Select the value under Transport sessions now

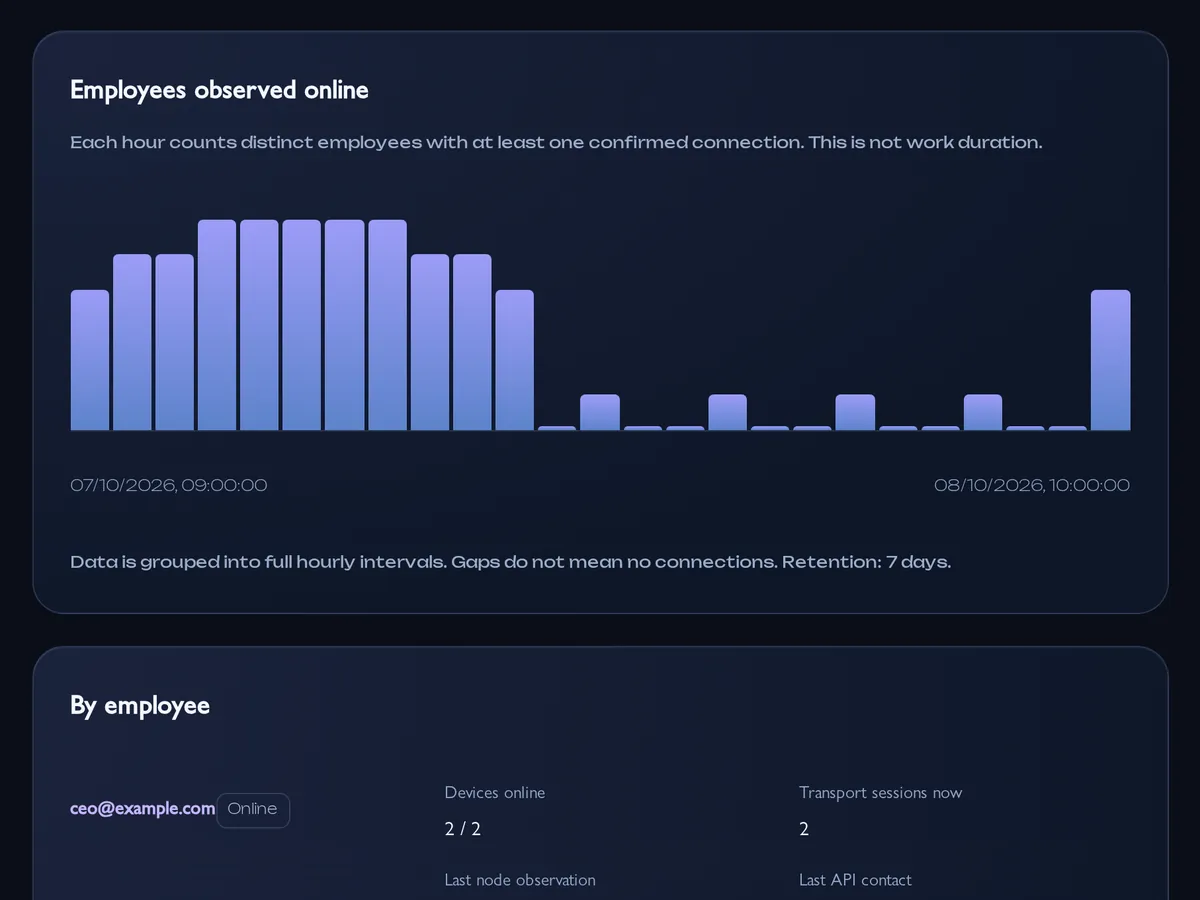click(804, 829)
